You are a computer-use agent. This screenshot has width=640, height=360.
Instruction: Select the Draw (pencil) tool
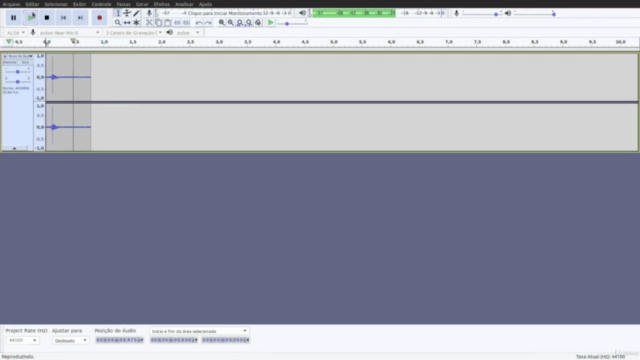[136, 13]
